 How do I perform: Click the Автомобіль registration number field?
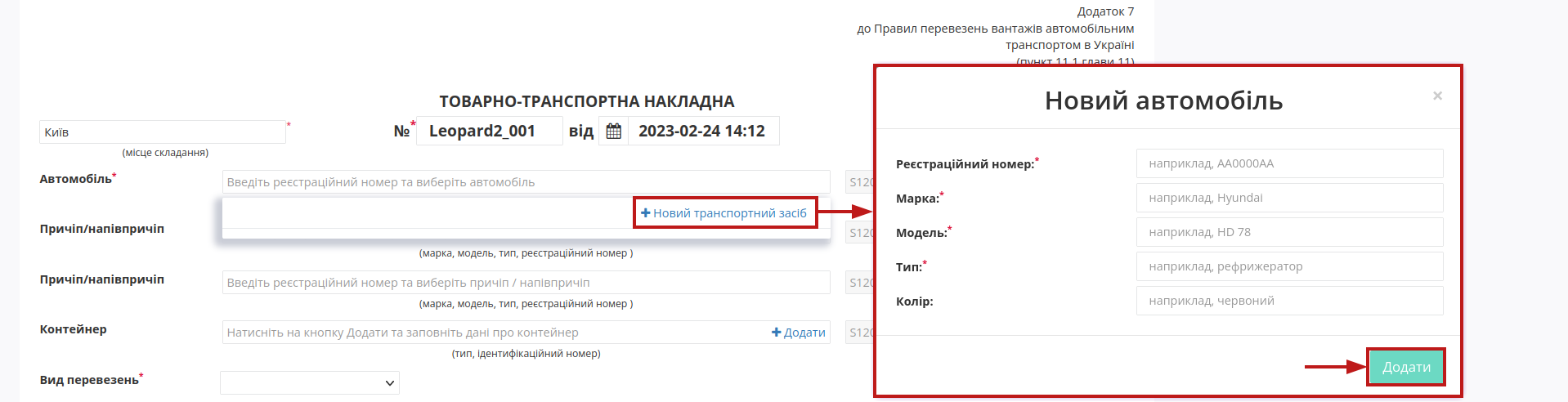pyautogui.click(x=526, y=182)
